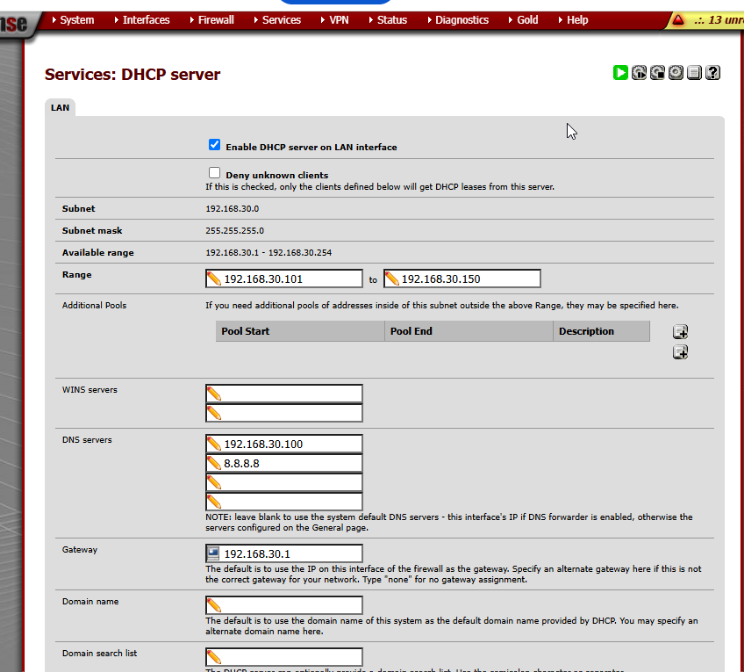Viewport: 744px width, 672px height.
Task: Open related settings via the gear icon
Action: [x=676, y=73]
